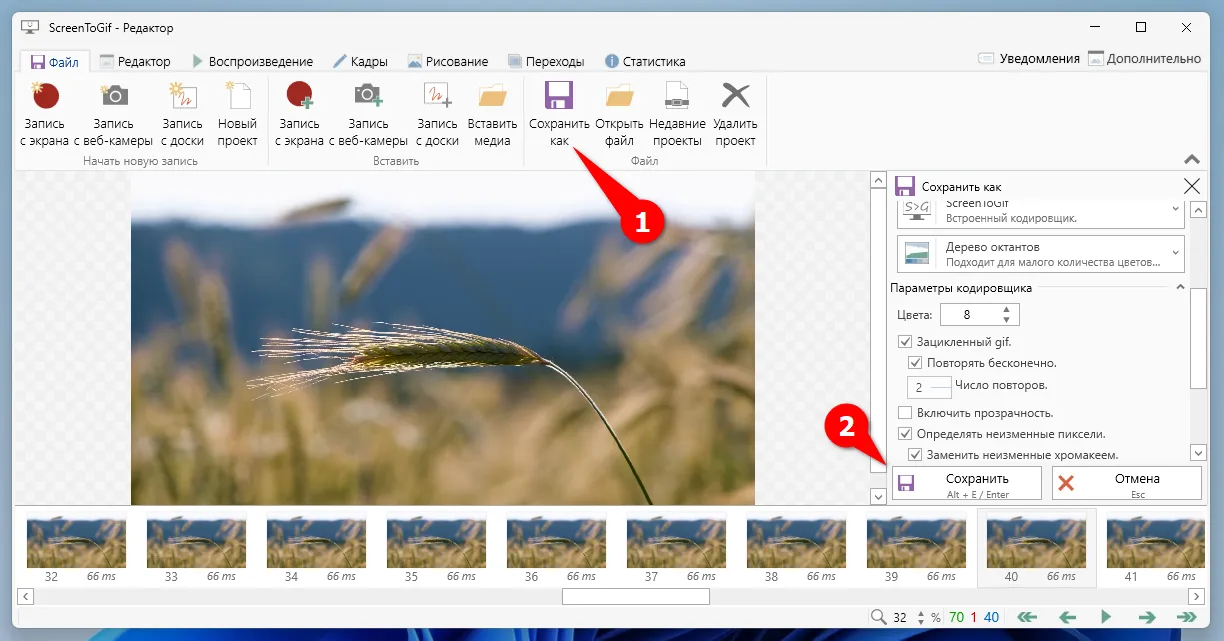The image size is (1224, 641).
Task: Switch to the Редактор tab
Action: coord(135,61)
